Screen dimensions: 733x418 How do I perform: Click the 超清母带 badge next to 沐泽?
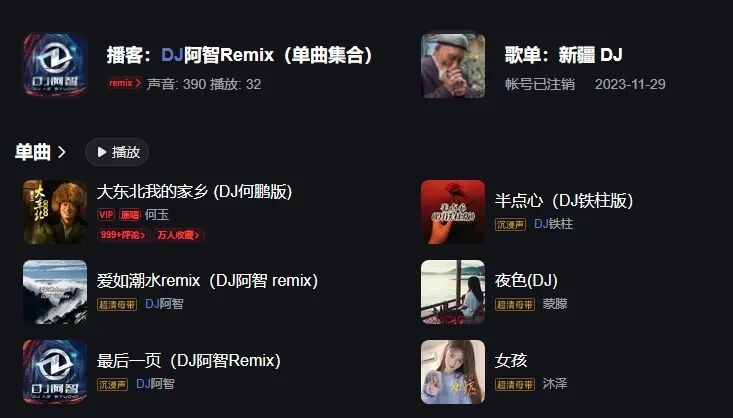click(515, 384)
